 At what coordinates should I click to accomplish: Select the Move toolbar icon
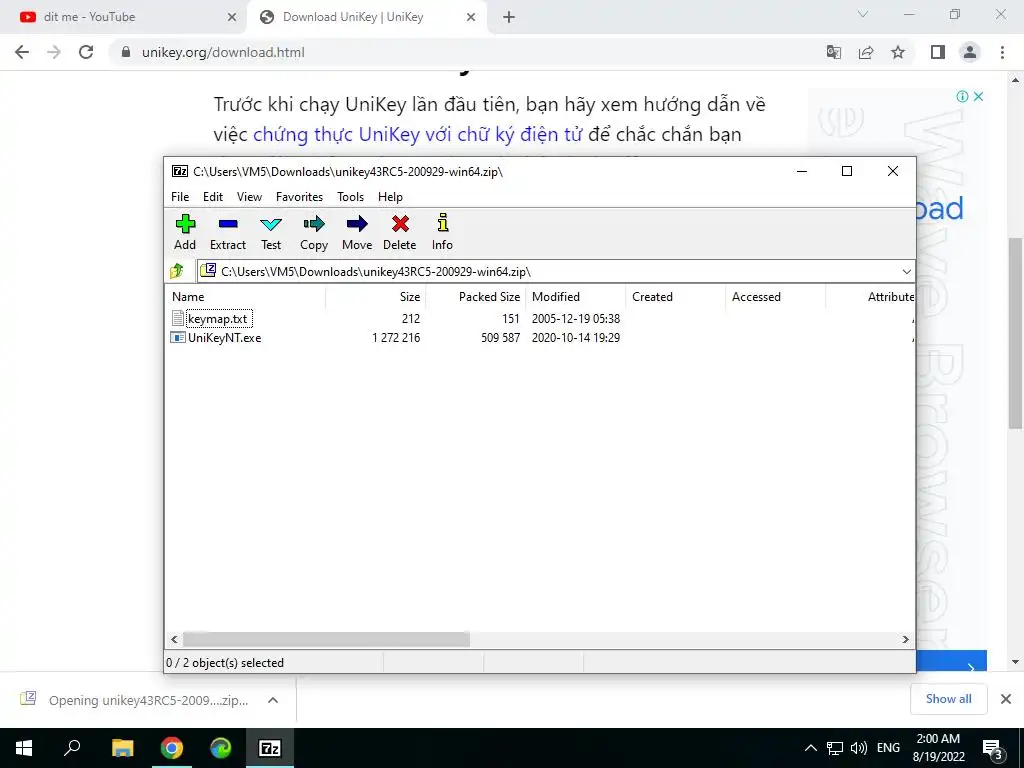point(357,224)
